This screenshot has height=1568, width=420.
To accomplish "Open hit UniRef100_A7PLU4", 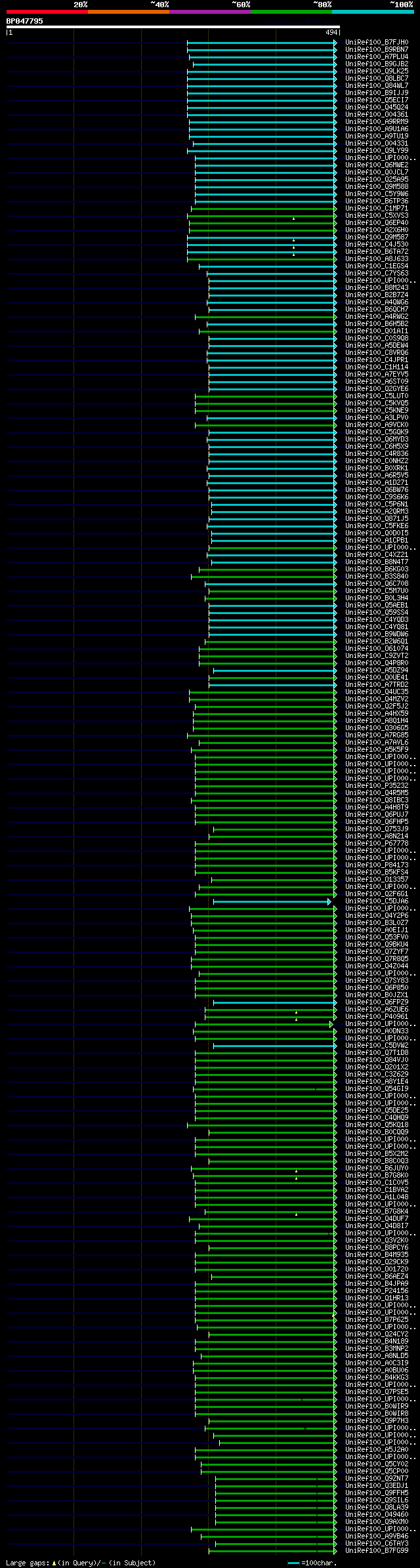I will (x=377, y=57).
